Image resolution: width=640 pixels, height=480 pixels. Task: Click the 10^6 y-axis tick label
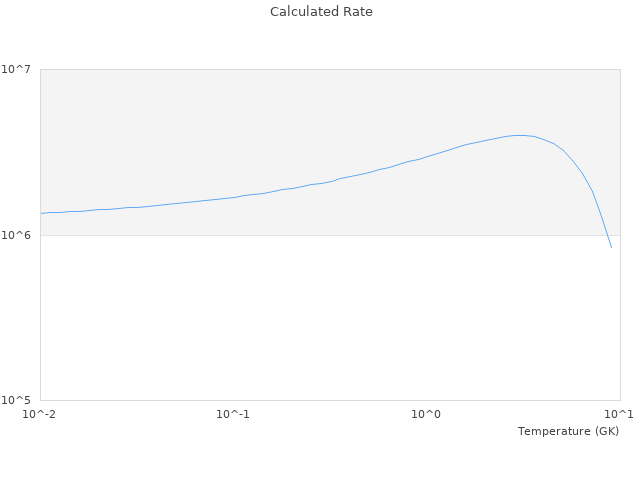pyautogui.click(x=19, y=235)
